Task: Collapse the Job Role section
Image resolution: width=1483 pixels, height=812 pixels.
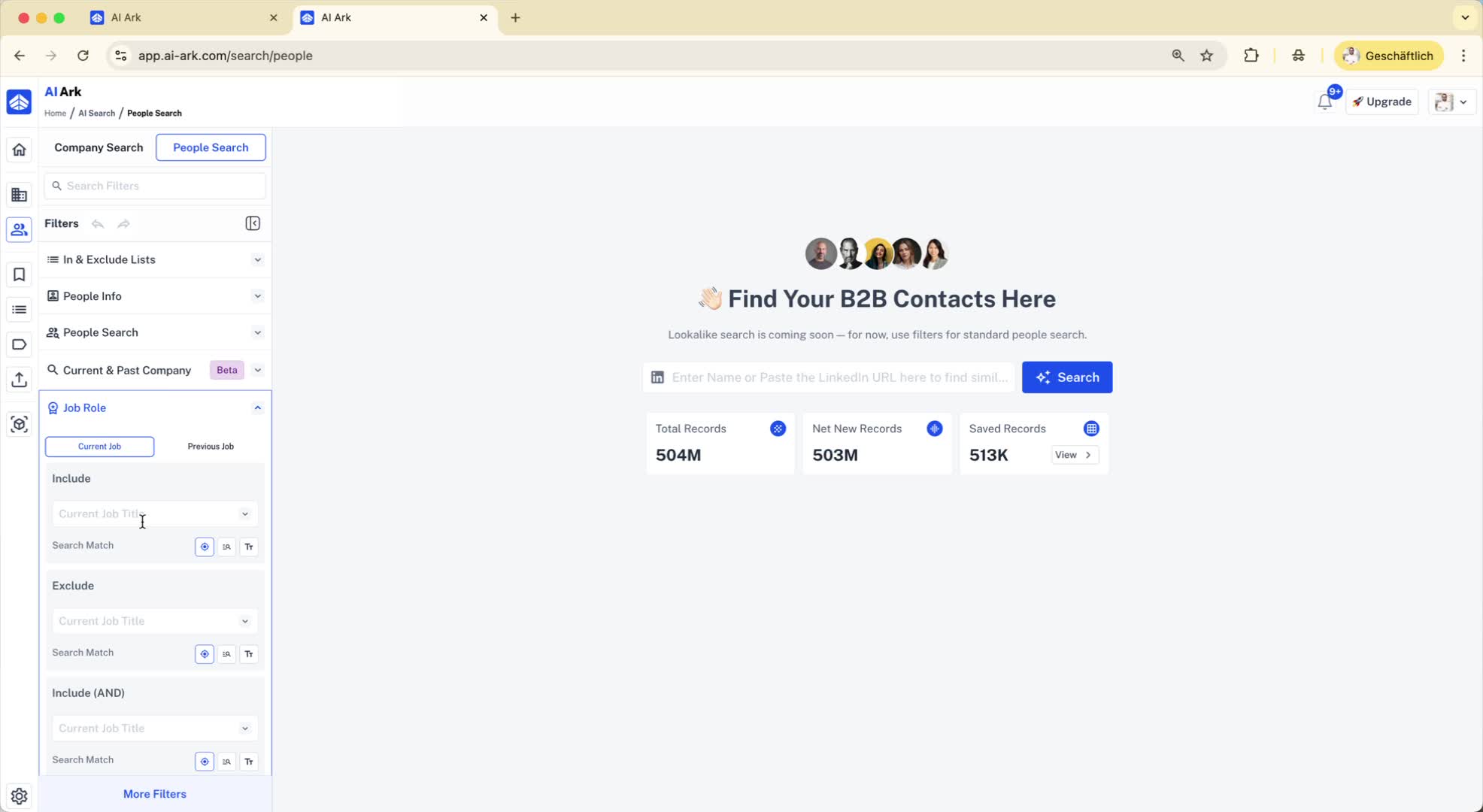Action: (257, 408)
